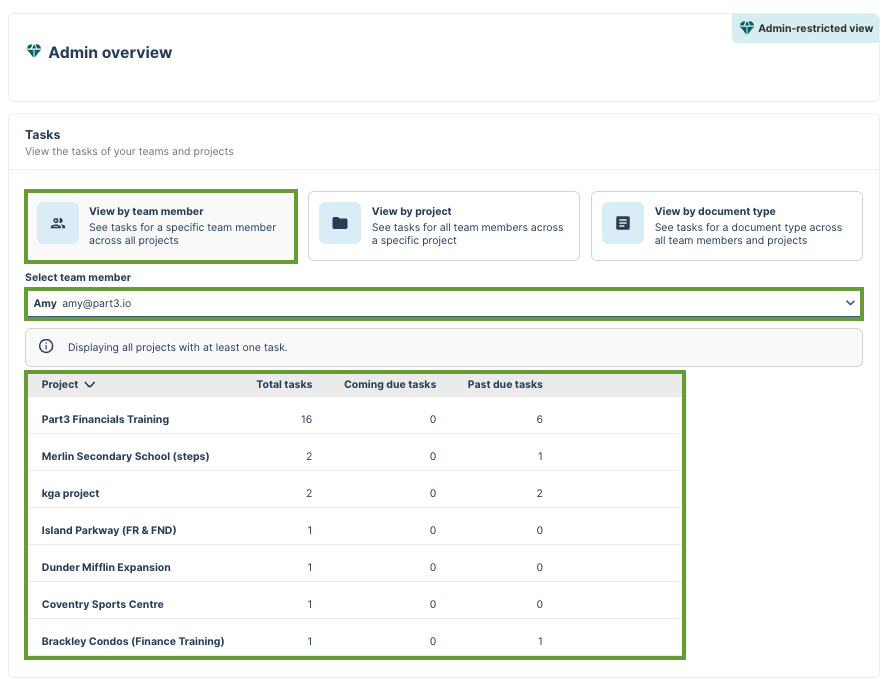Open Brackley Condos (Finance Training) project
The image size is (894, 694).
coord(355,642)
